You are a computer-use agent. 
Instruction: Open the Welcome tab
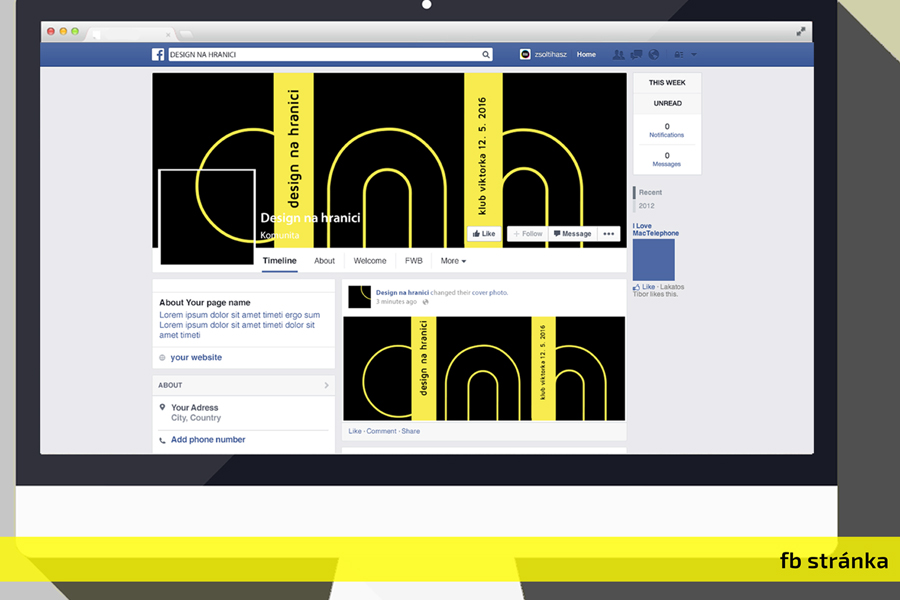click(370, 261)
